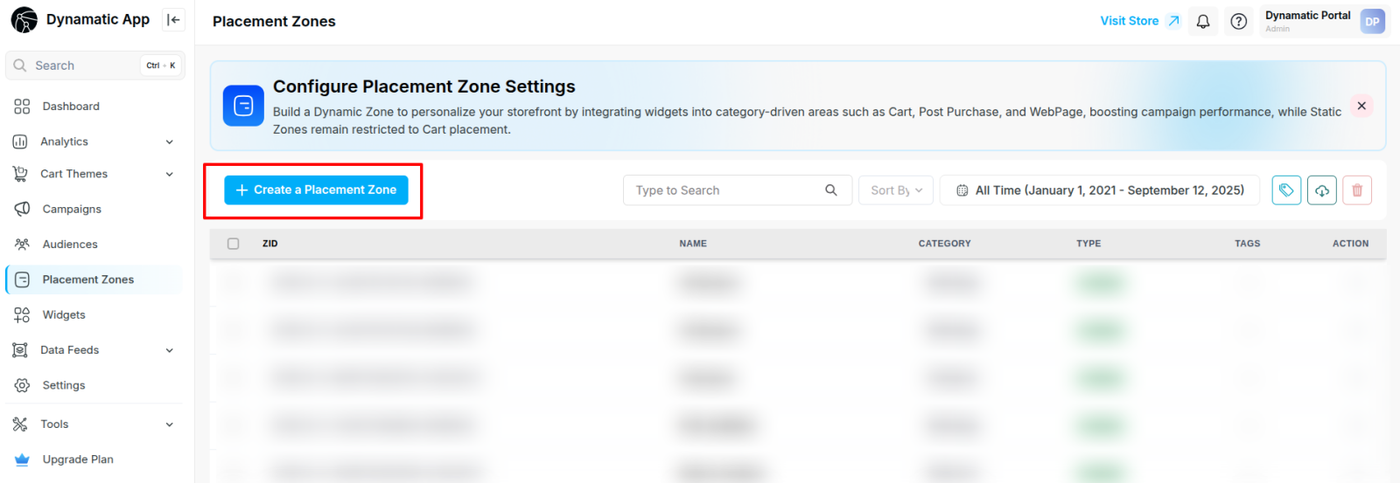Click the red trash delete icon
The image size is (1400, 483).
1357,190
